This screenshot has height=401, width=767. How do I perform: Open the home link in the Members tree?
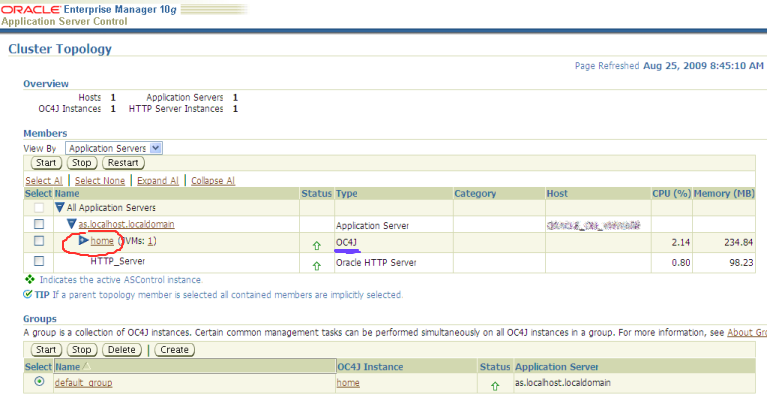pos(102,241)
